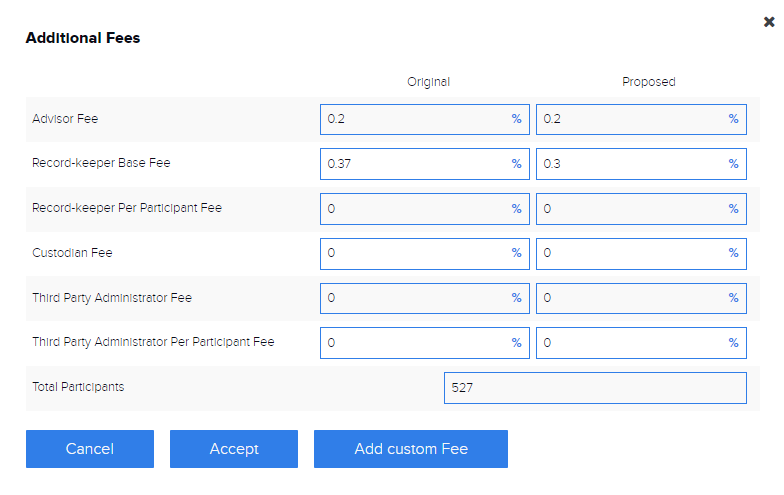Edit the original Advisor Fee field
This screenshot has height=495, width=784.
click(415, 119)
